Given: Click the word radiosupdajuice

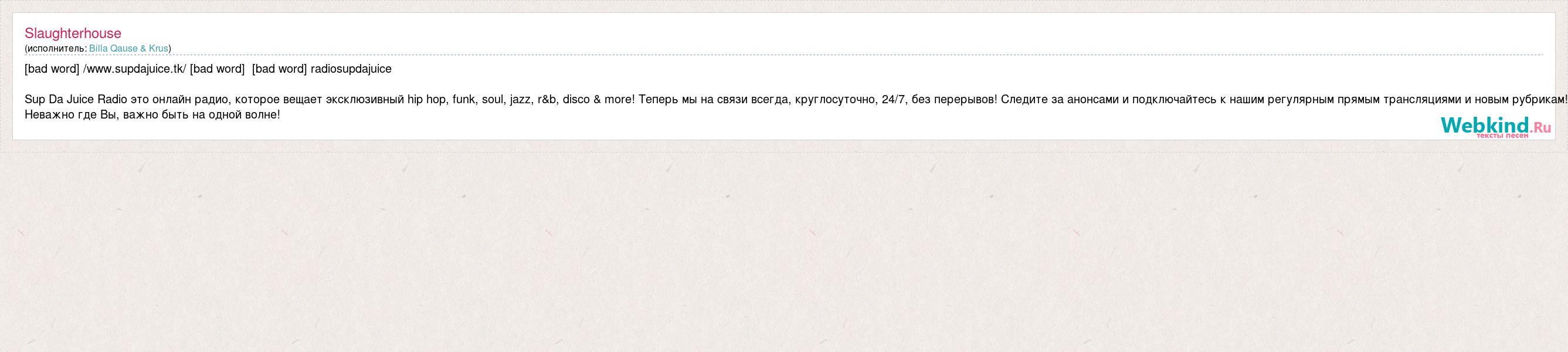Looking at the screenshot, I should pyautogui.click(x=351, y=69).
